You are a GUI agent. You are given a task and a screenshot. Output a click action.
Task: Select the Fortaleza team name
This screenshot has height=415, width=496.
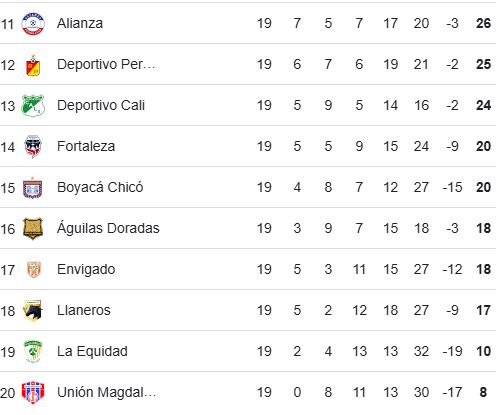pyautogui.click(x=86, y=146)
